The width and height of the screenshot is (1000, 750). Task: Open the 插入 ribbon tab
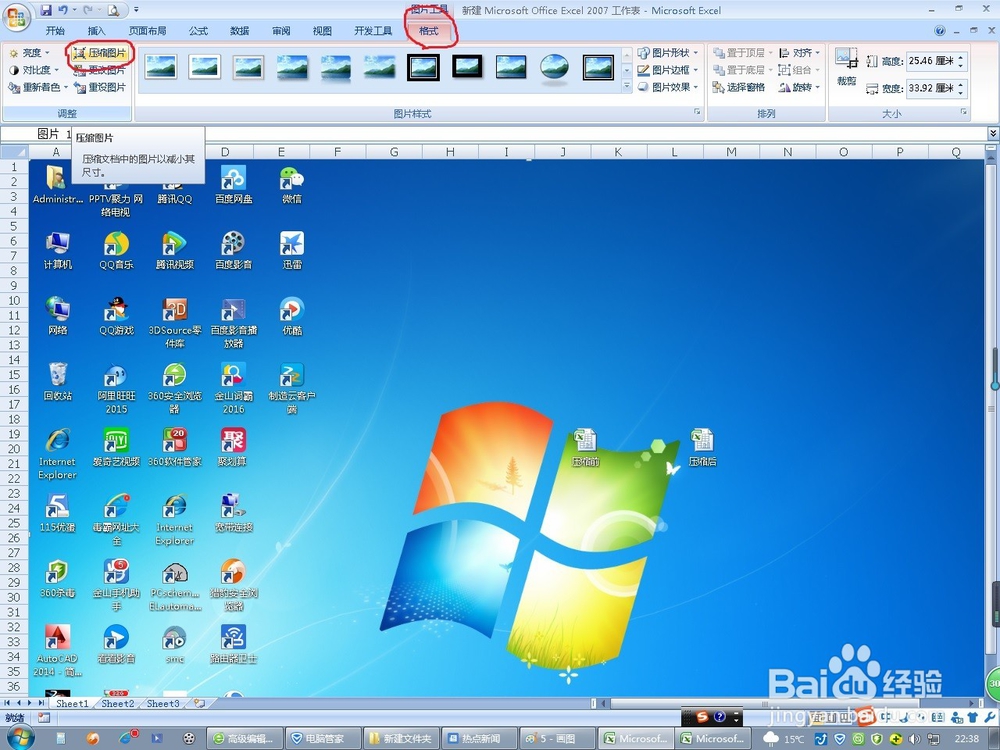coord(96,31)
